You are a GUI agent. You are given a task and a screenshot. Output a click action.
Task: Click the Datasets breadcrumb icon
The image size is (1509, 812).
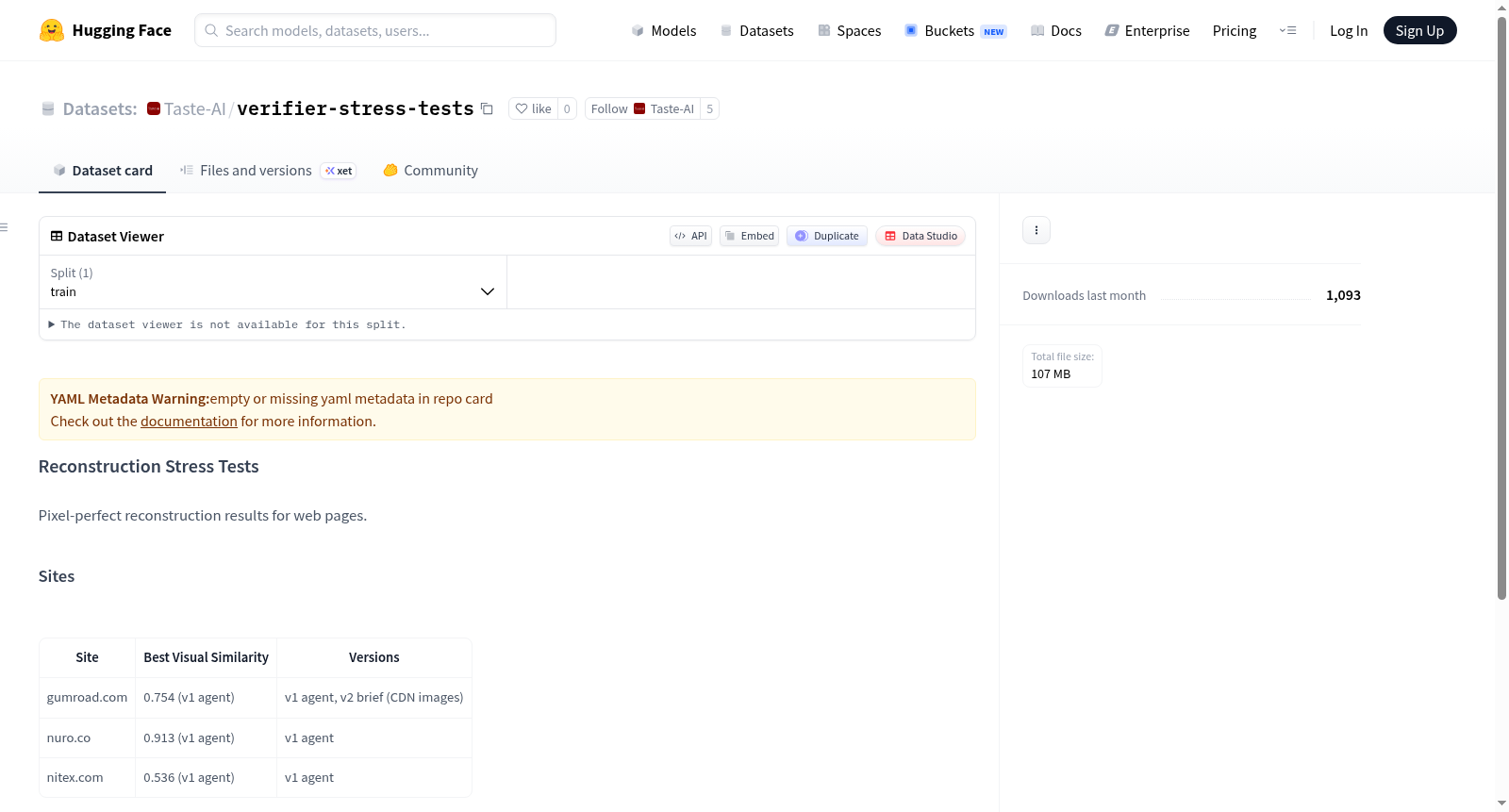coord(48,108)
